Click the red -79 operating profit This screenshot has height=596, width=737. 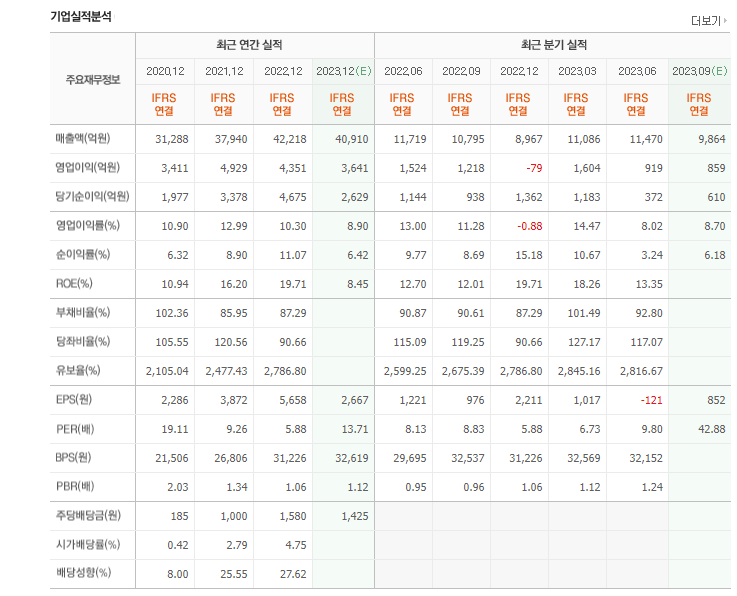[534, 168]
